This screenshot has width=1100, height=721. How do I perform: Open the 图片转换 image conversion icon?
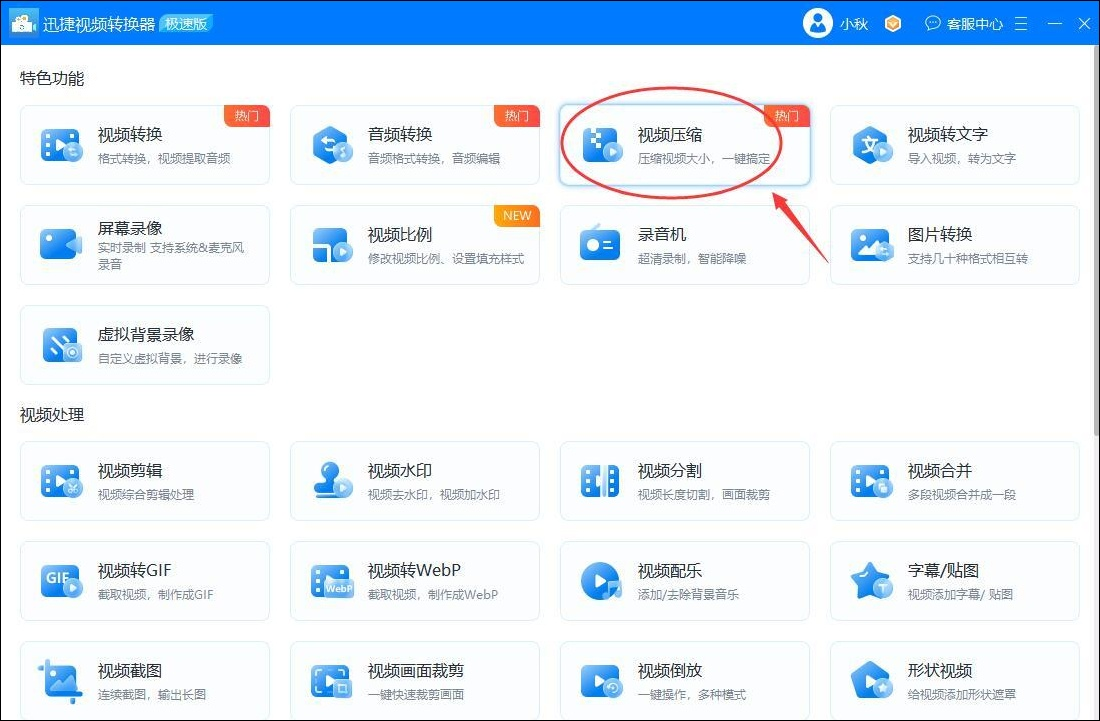[x=871, y=245]
